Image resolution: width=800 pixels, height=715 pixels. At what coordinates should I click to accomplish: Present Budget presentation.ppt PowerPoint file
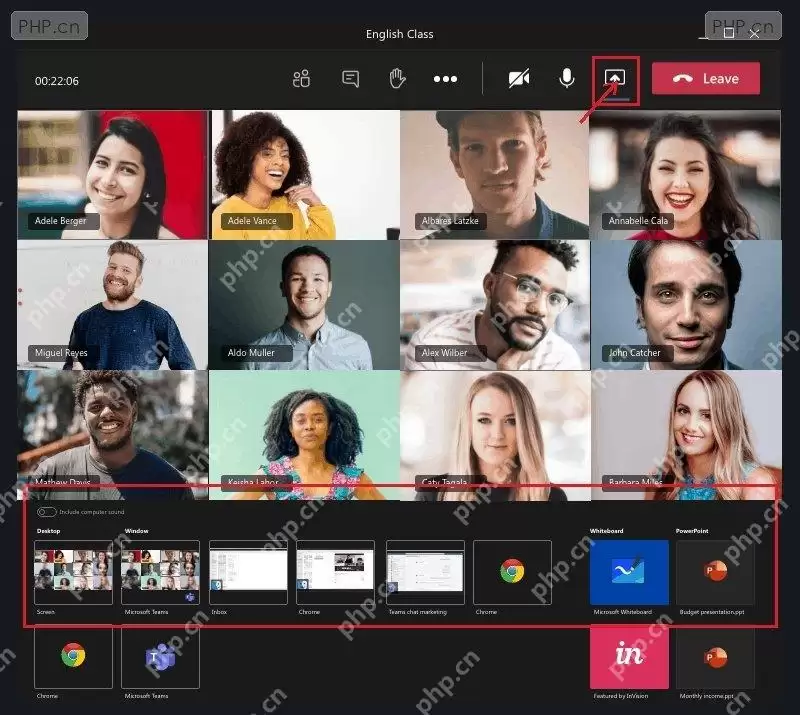coord(715,572)
